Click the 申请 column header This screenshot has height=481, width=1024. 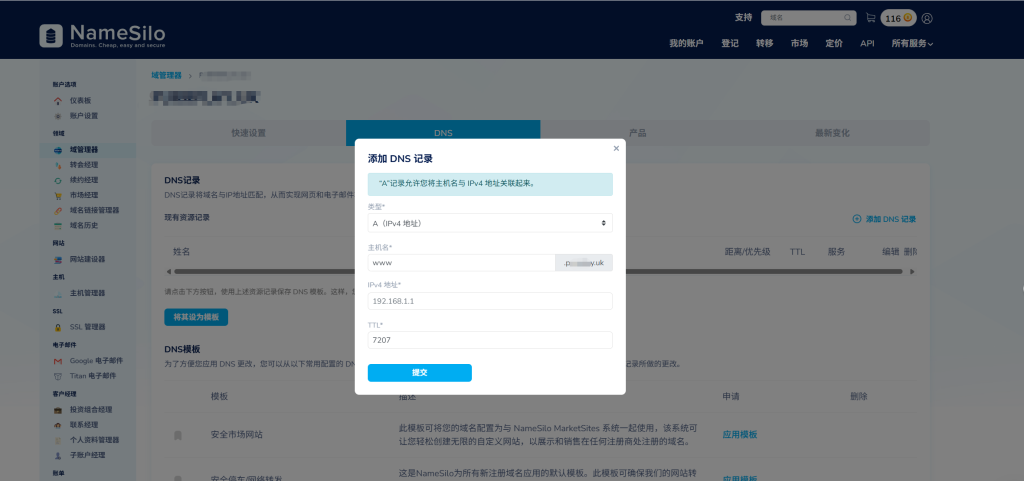731,397
